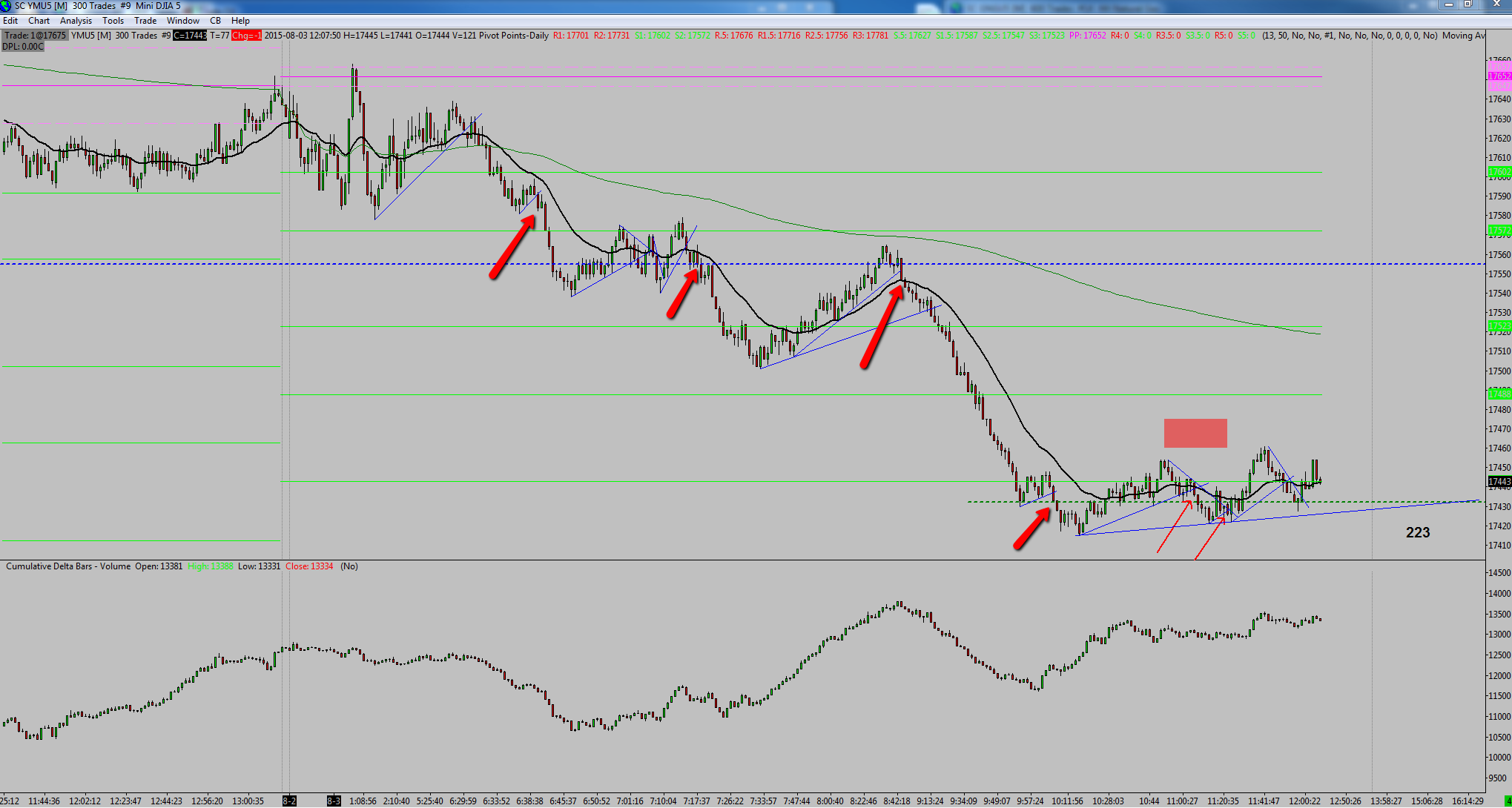Click the 'S1: 17602' support value
The image size is (1512, 808).
[653, 36]
